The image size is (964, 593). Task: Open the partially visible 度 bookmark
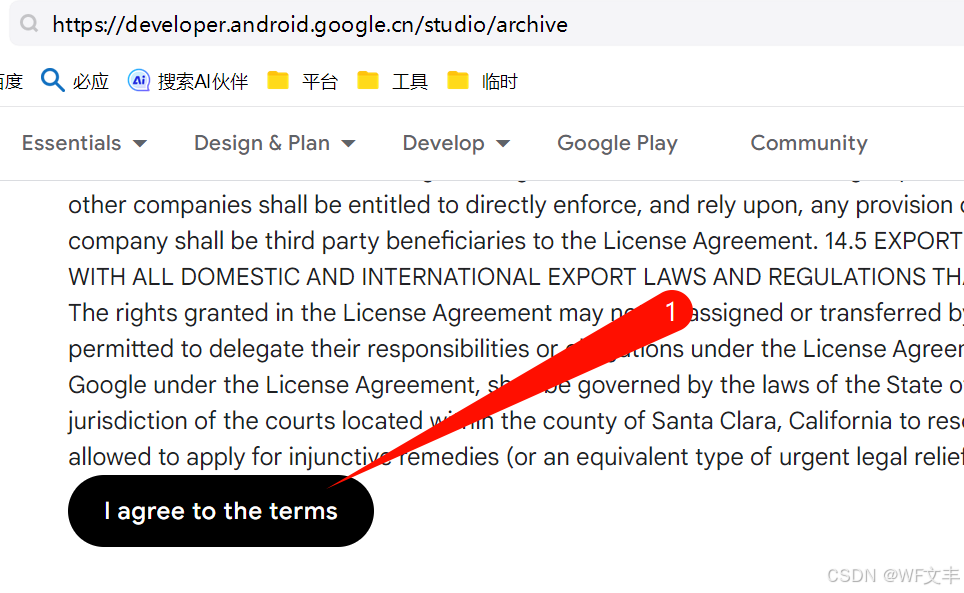[11, 81]
